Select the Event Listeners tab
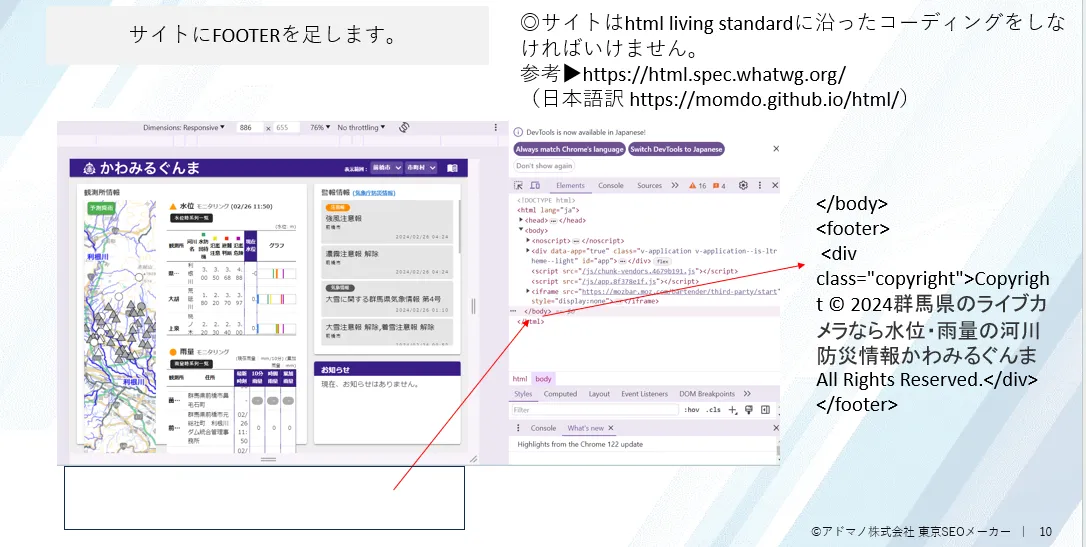 (644, 393)
